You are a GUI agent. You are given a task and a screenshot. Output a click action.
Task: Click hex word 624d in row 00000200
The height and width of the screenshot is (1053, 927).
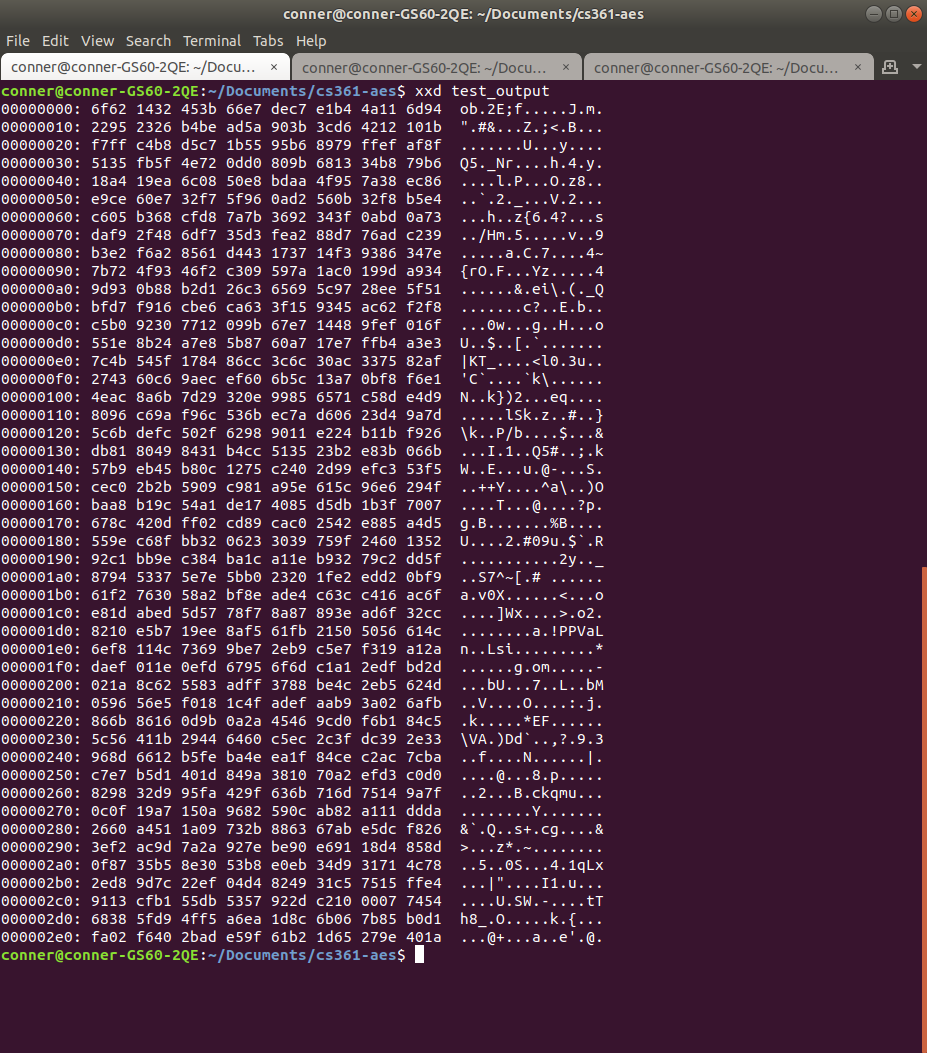[424, 686]
